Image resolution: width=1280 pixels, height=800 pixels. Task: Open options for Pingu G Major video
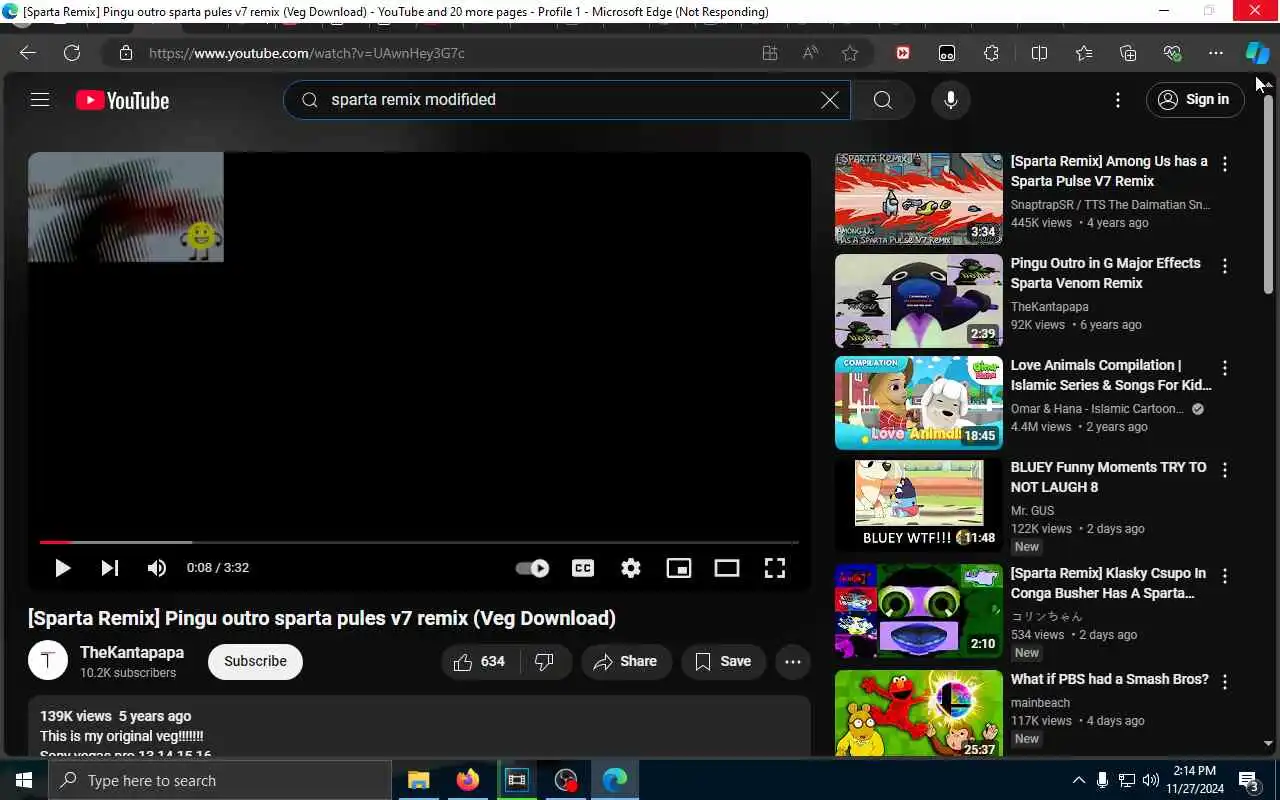point(1225,266)
